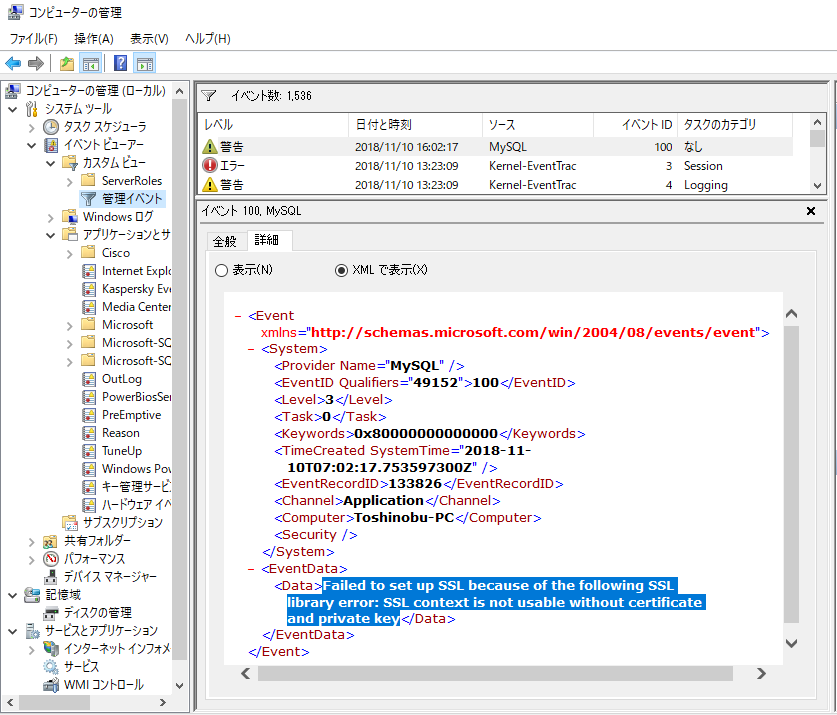
Task: Open the ヘルプ(H) menu
Action: click(x=208, y=38)
